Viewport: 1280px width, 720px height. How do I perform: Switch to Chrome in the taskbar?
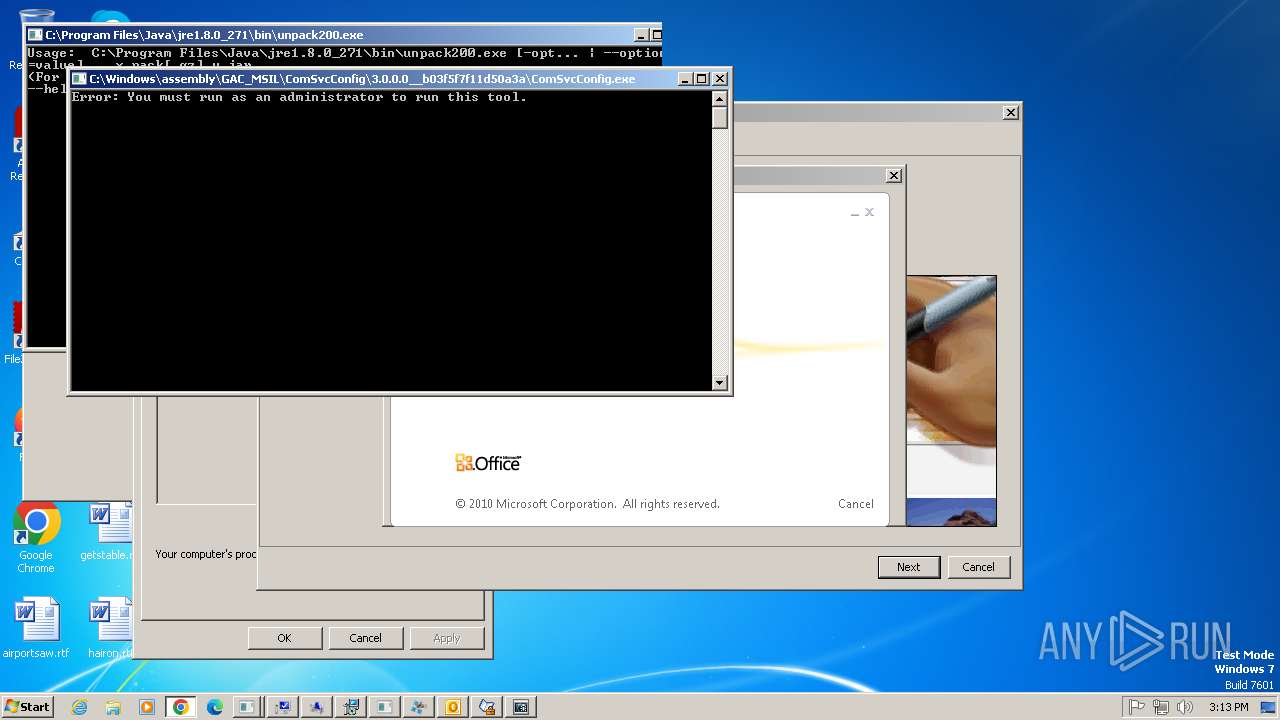click(180, 707)
